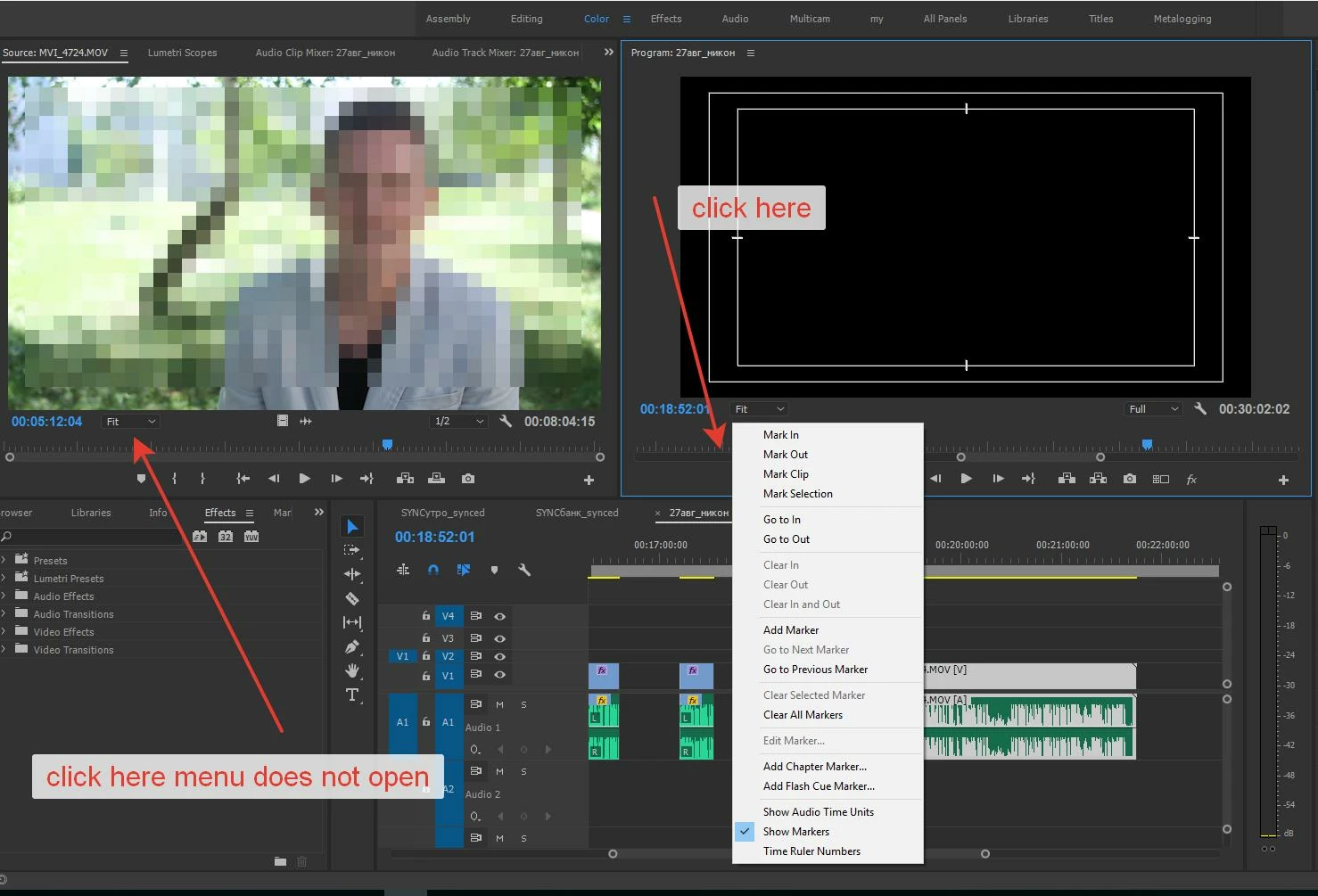Select the Hand tool in the toolbar
This screenshot has width=1318, height=896.
(352, 670)
